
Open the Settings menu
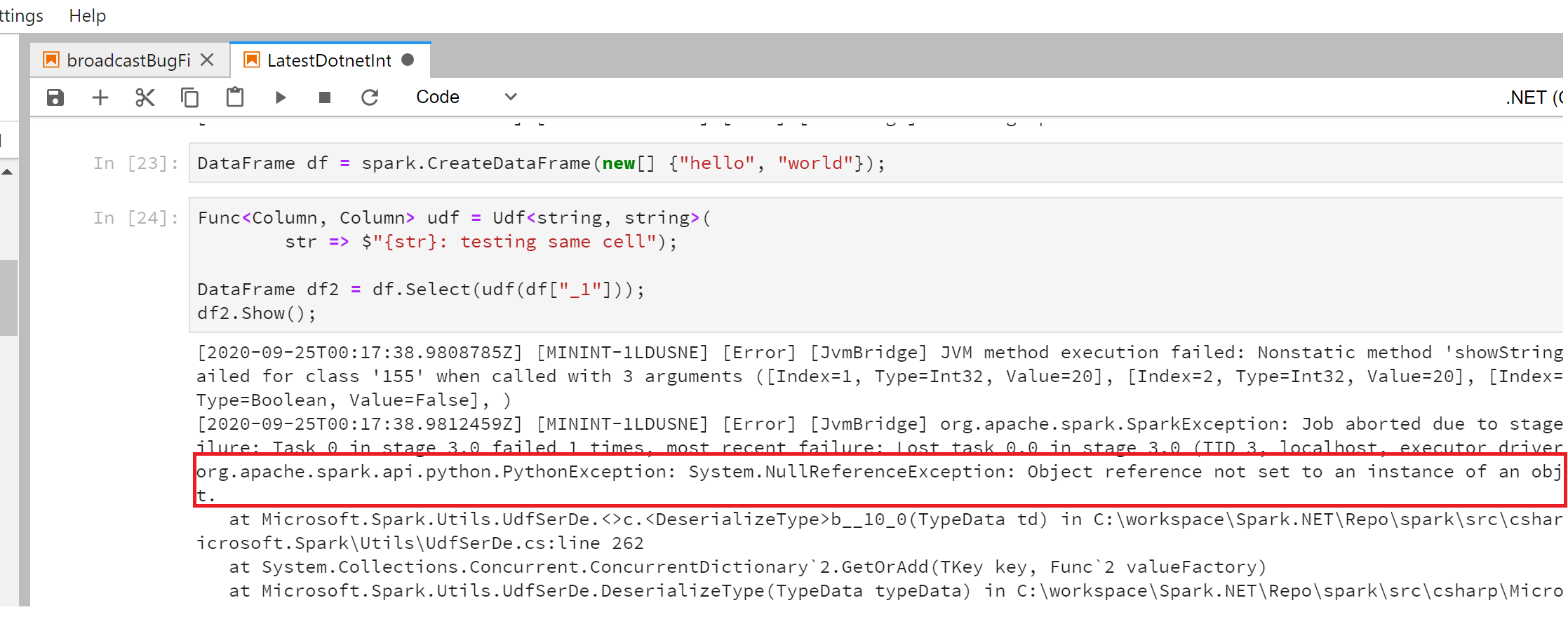click(21, 15)
